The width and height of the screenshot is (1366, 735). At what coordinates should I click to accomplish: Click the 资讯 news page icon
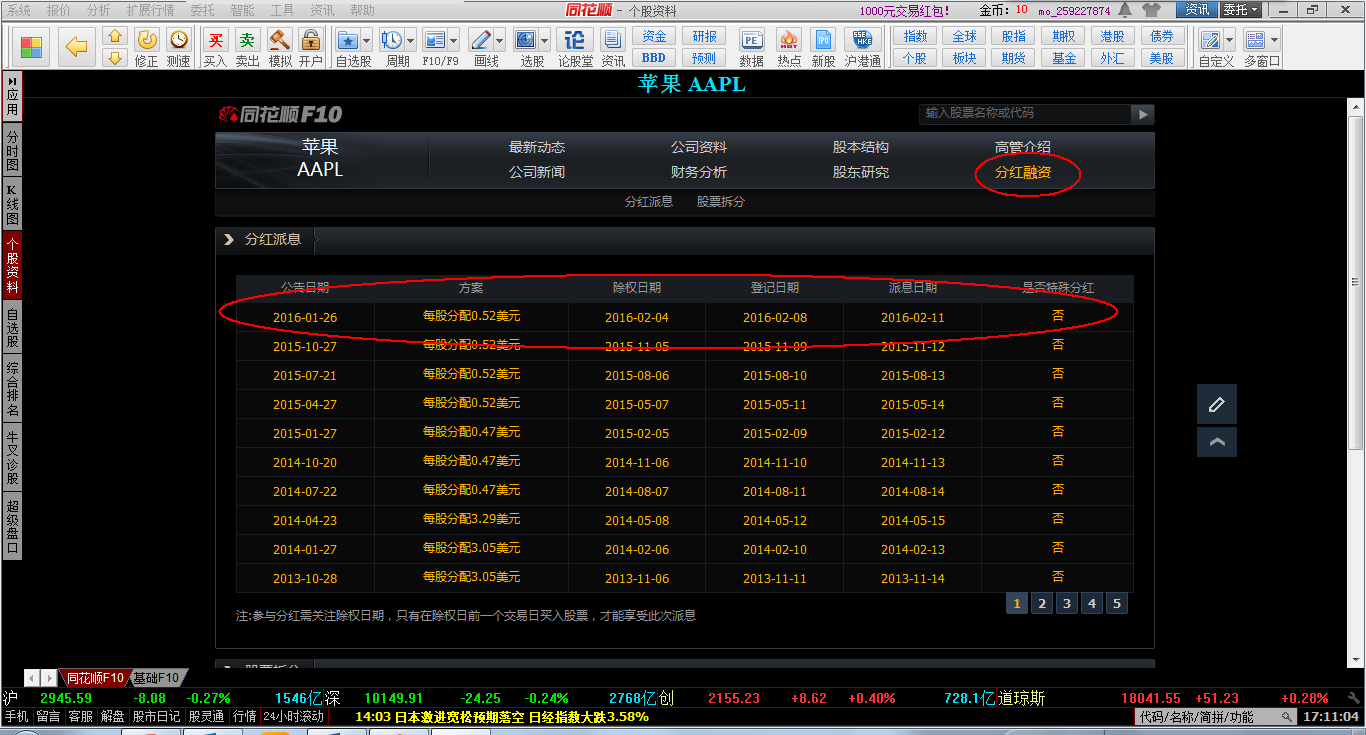(613, 40)
